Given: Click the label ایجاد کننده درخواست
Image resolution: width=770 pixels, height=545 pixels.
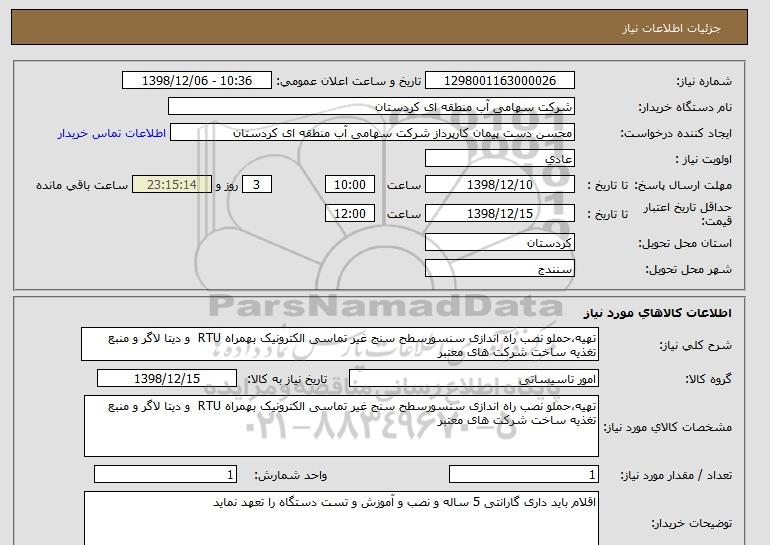Looking at the screenshot, I should [676, 133].
